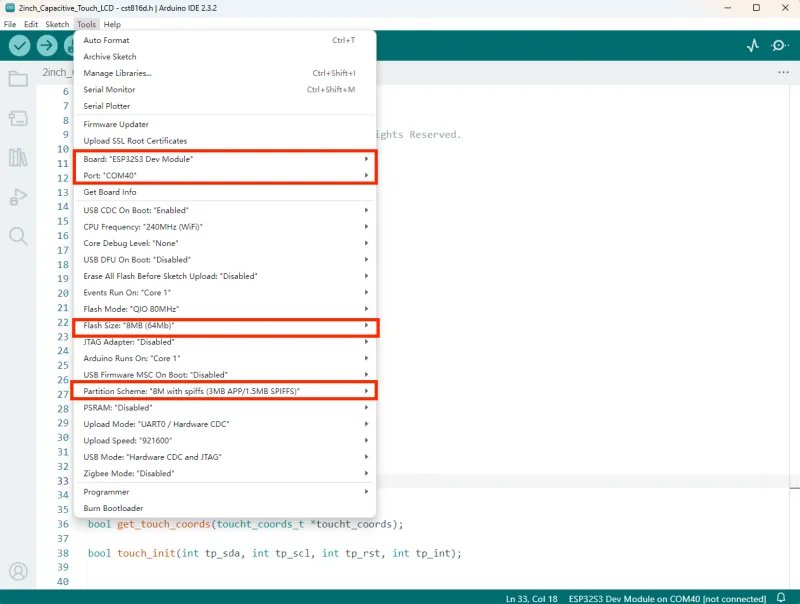The width and height of the screenshot is (800, 604).
Task: Open the Help menu
Action: pos(112,24)
